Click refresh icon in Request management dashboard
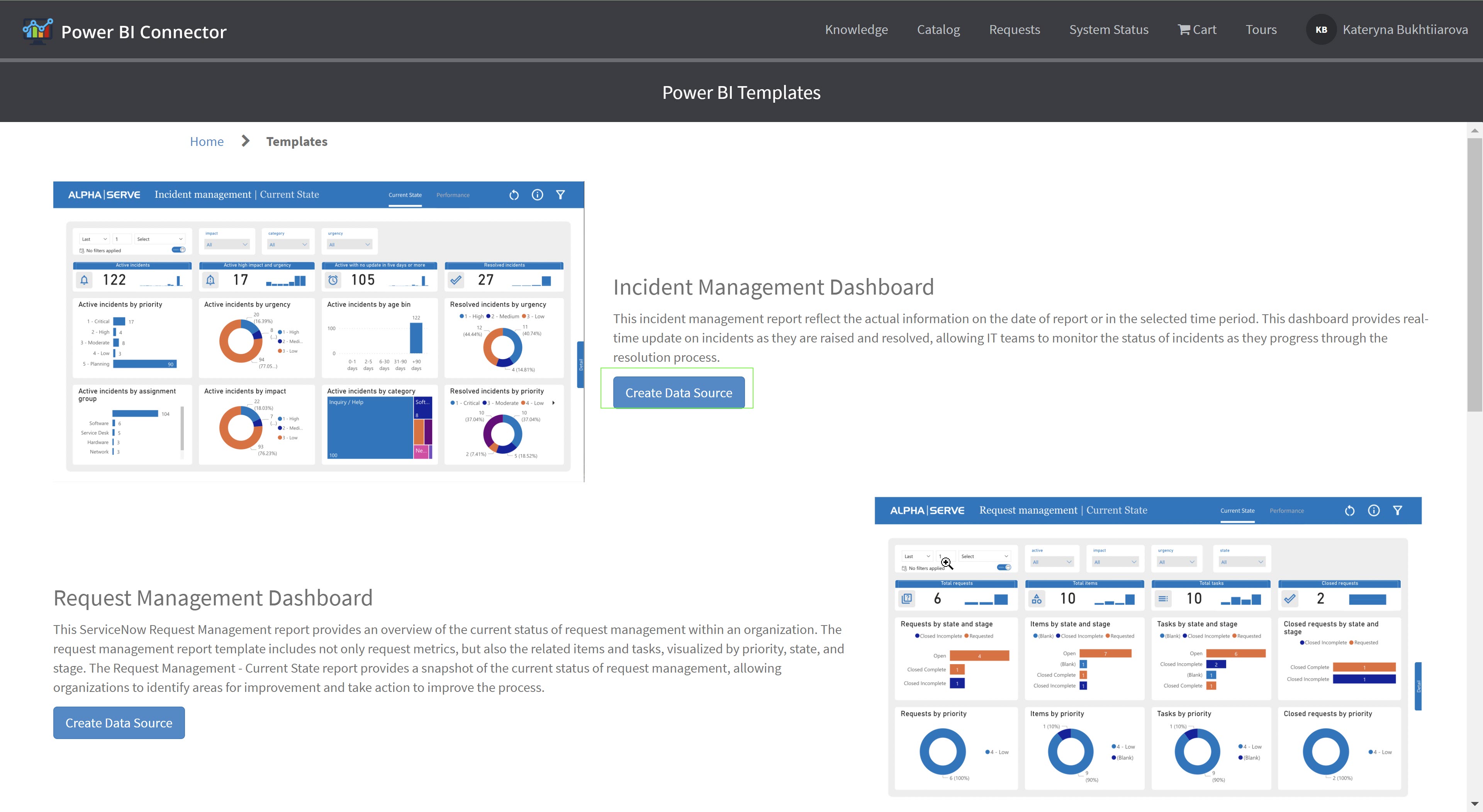This screenshot has height=812, width=1483. pos(1349,510)
